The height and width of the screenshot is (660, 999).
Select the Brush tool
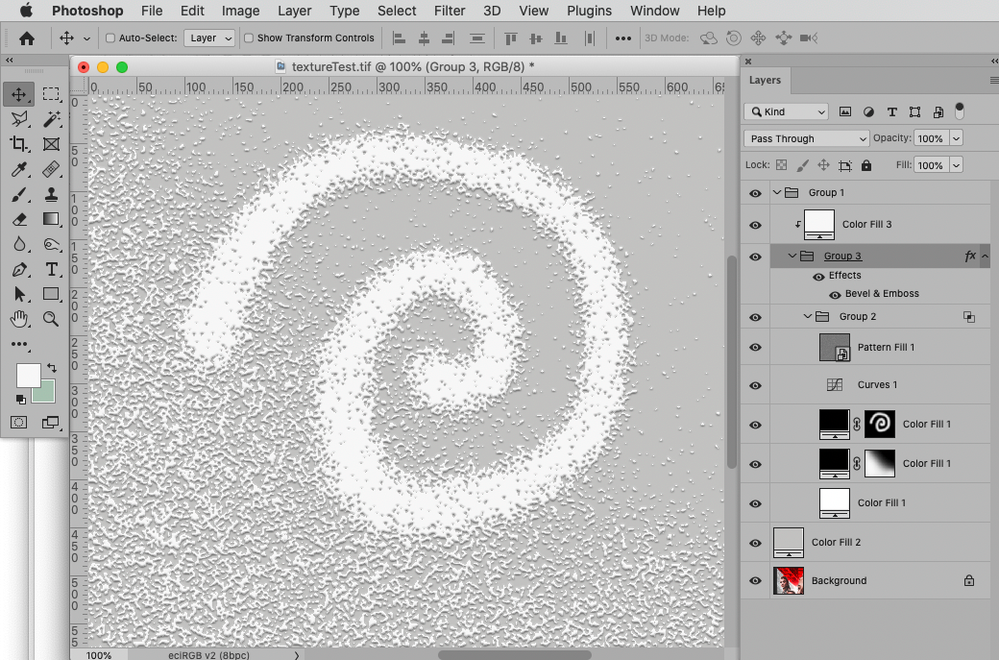19,194
